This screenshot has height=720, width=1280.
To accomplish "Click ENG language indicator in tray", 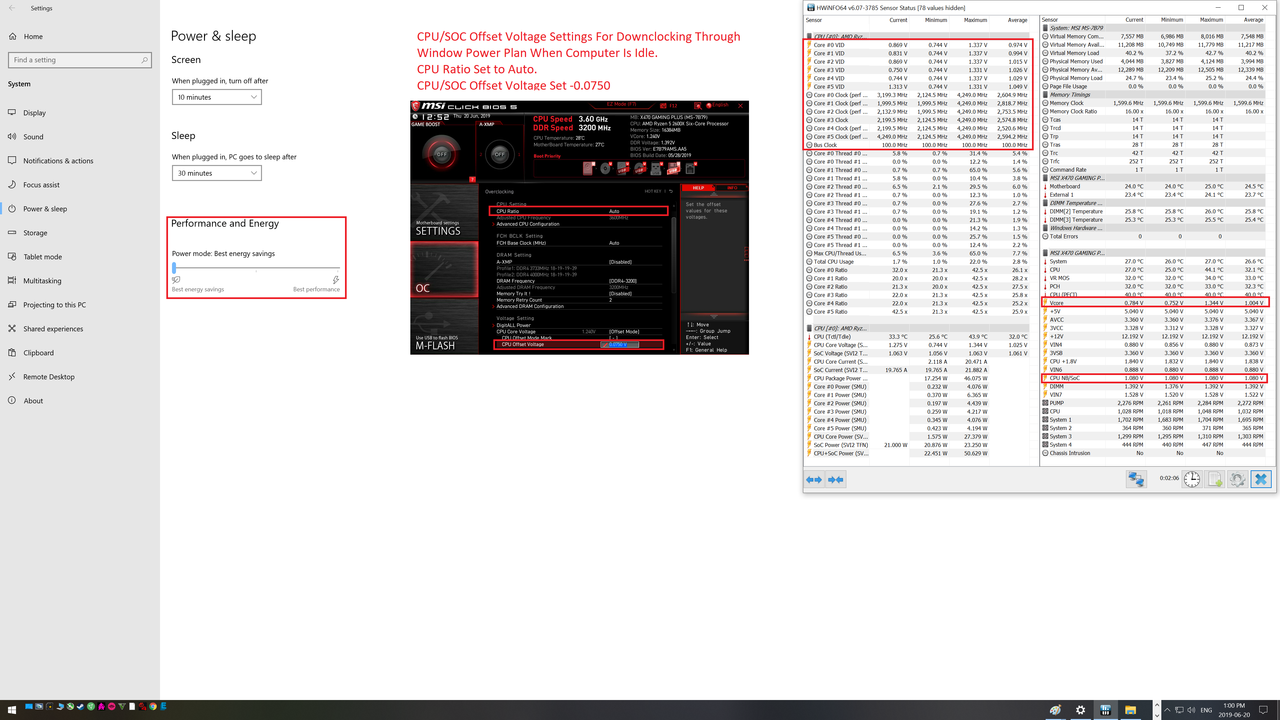I will [x=1206, y=710].
